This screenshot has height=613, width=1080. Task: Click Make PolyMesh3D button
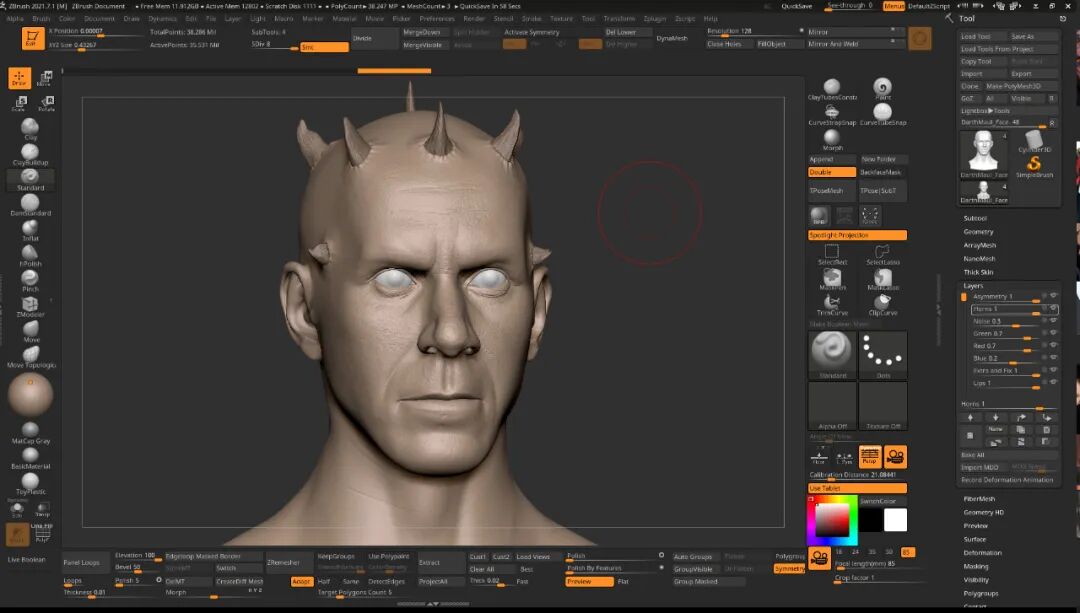(x=1020, y=86)
